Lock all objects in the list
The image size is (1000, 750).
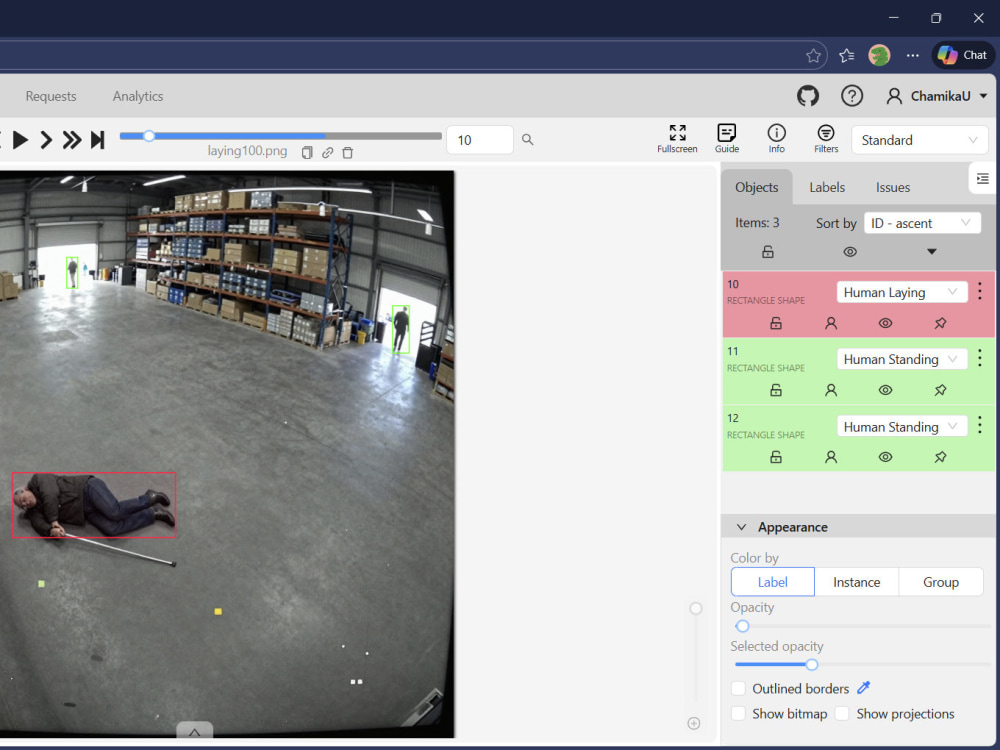[768, 251]
